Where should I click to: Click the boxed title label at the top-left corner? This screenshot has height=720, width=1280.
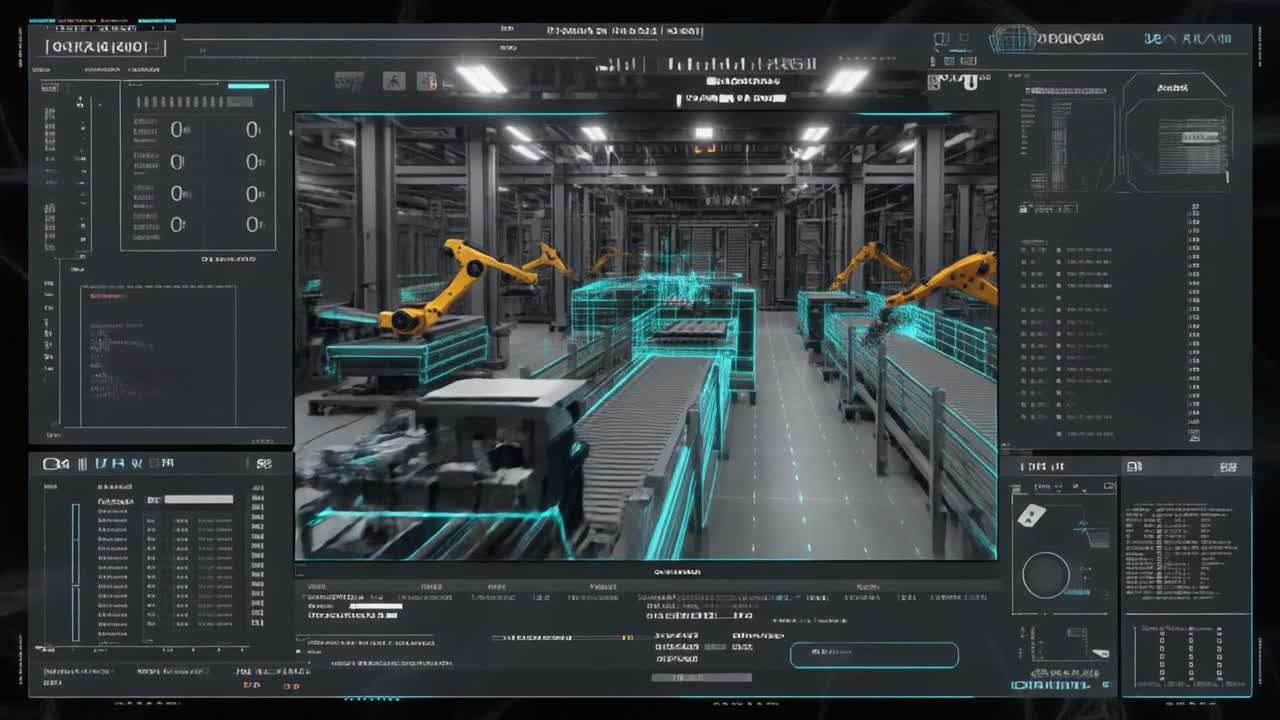[105, 46]
